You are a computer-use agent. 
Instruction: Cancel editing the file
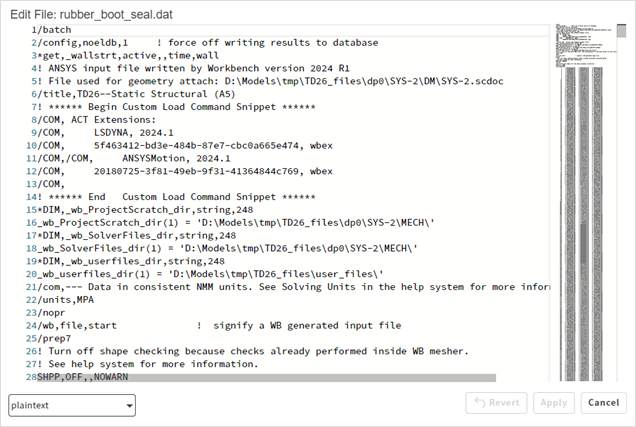603,403
